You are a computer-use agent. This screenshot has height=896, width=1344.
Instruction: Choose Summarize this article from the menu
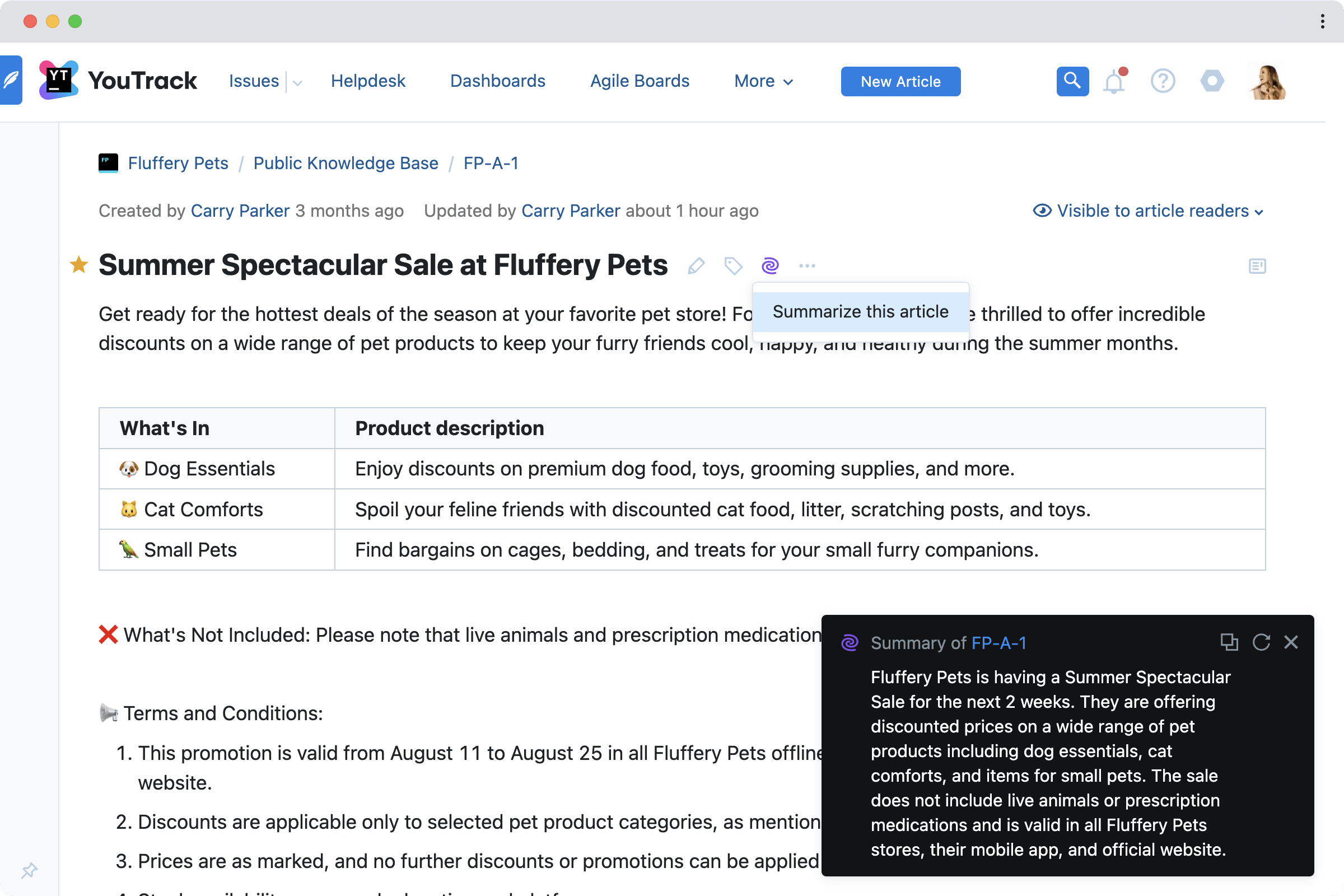pyautogui.click(x=861, y=311)
